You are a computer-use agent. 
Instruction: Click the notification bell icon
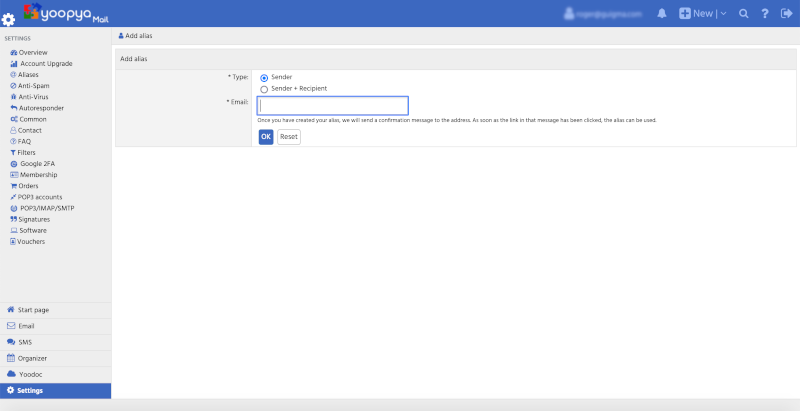click(x=662, y=14)
